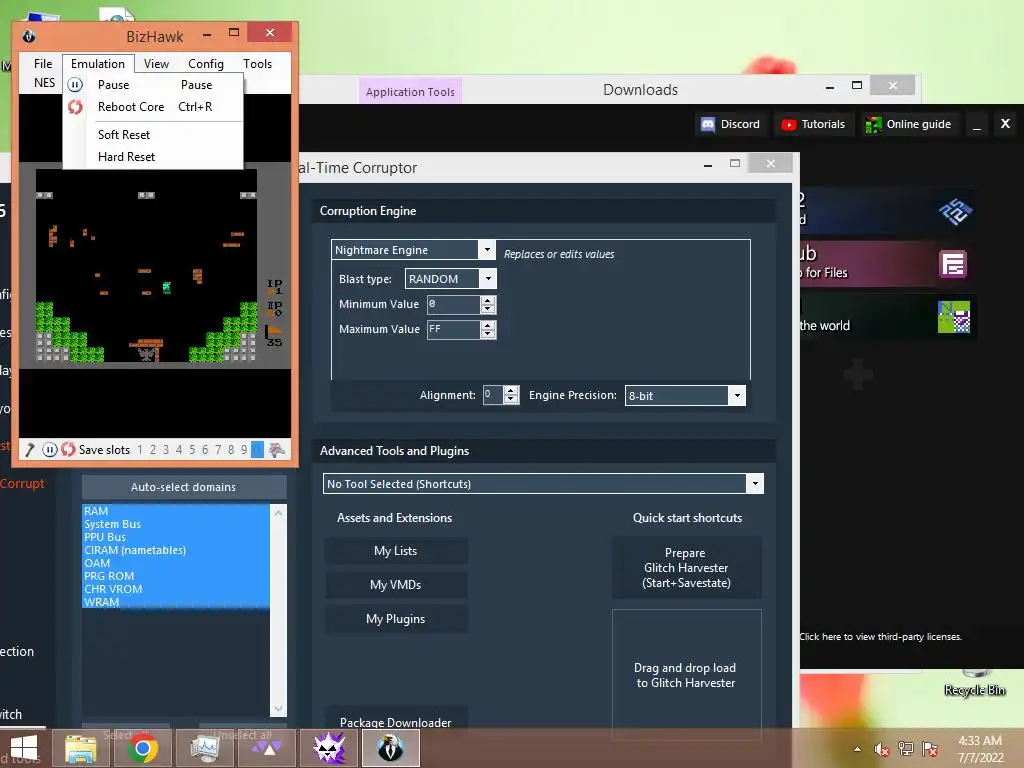Click the third-party licenses link
Image resolution: width=1024 pixels, height=768 pixels.
[880, 637]
